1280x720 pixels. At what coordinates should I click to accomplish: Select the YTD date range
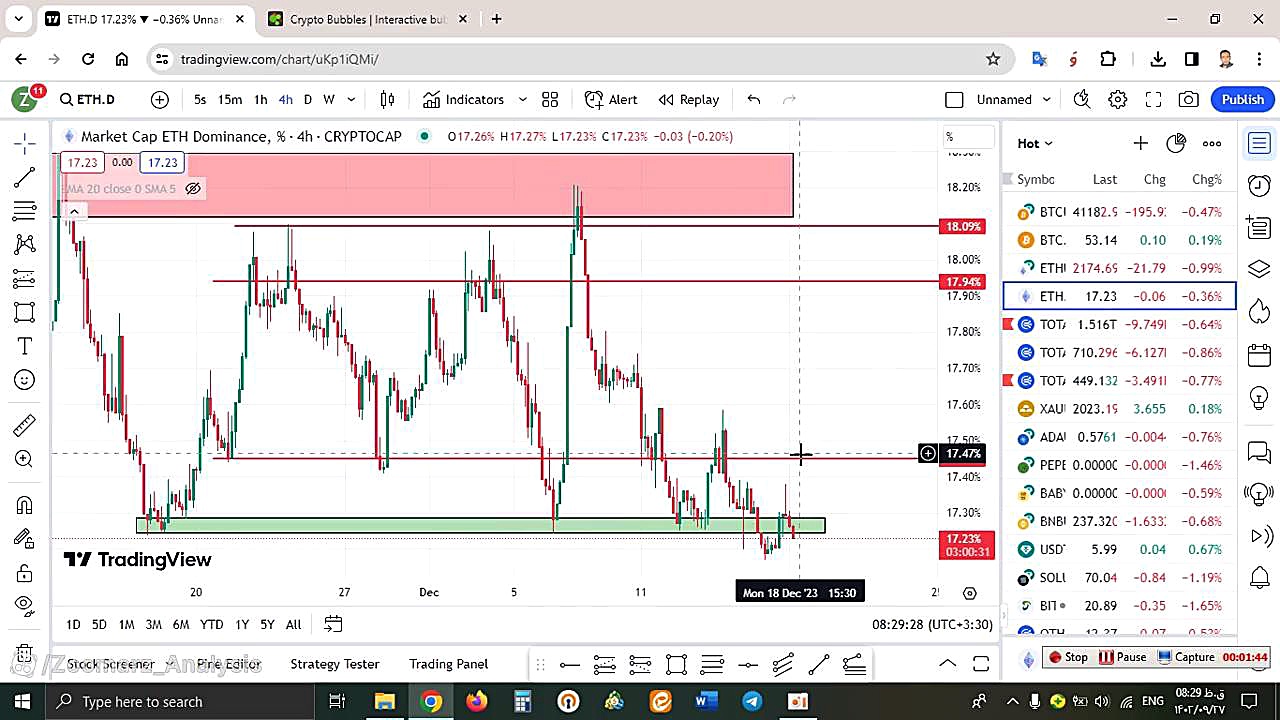click(x=211, y=624)
